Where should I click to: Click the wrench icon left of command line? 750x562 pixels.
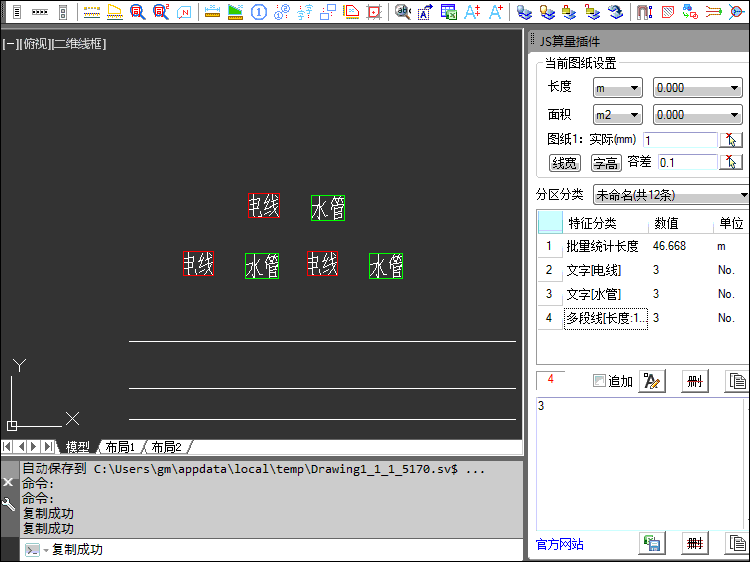point(9,505)
